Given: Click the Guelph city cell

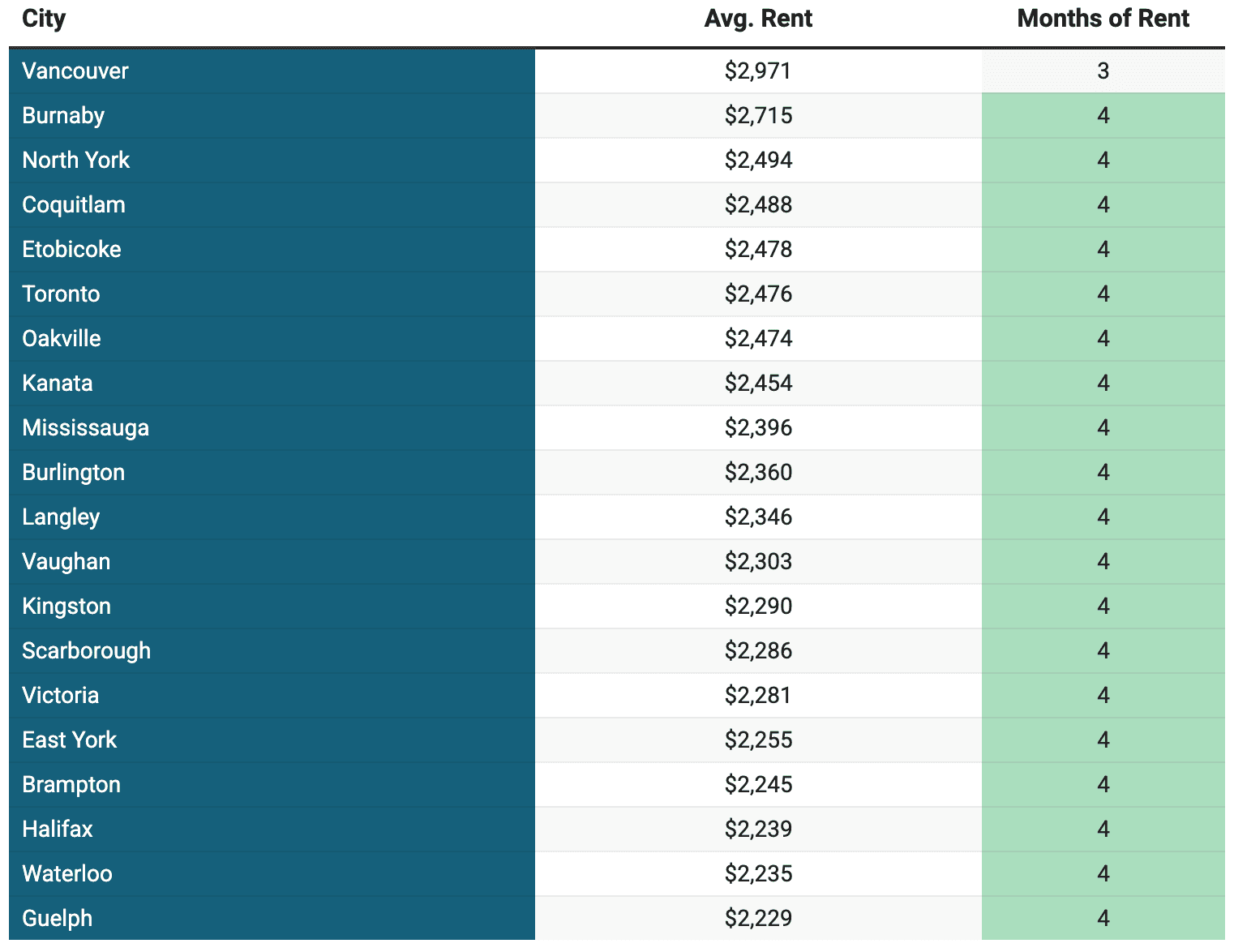Looking at the screenshot, I should pos(272,919).
